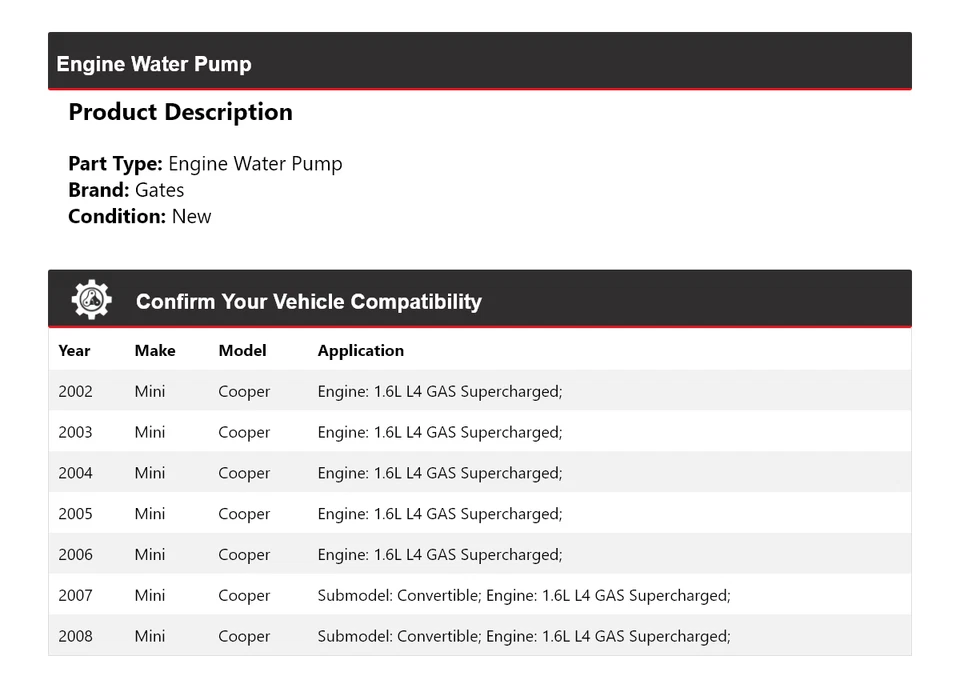
Task: Select the 2005 year cell
Action: click(75, 514)
